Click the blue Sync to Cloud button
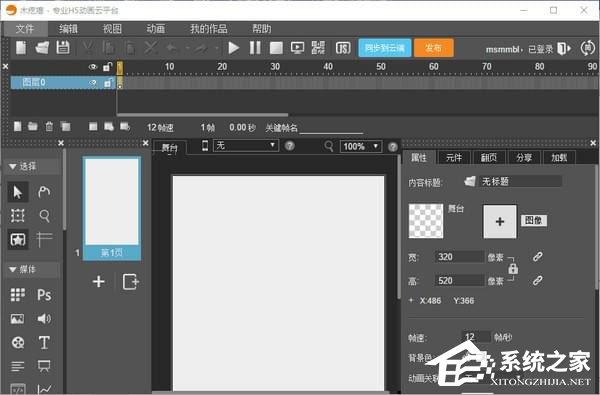 pyautogui.click(x=385, y=48)
